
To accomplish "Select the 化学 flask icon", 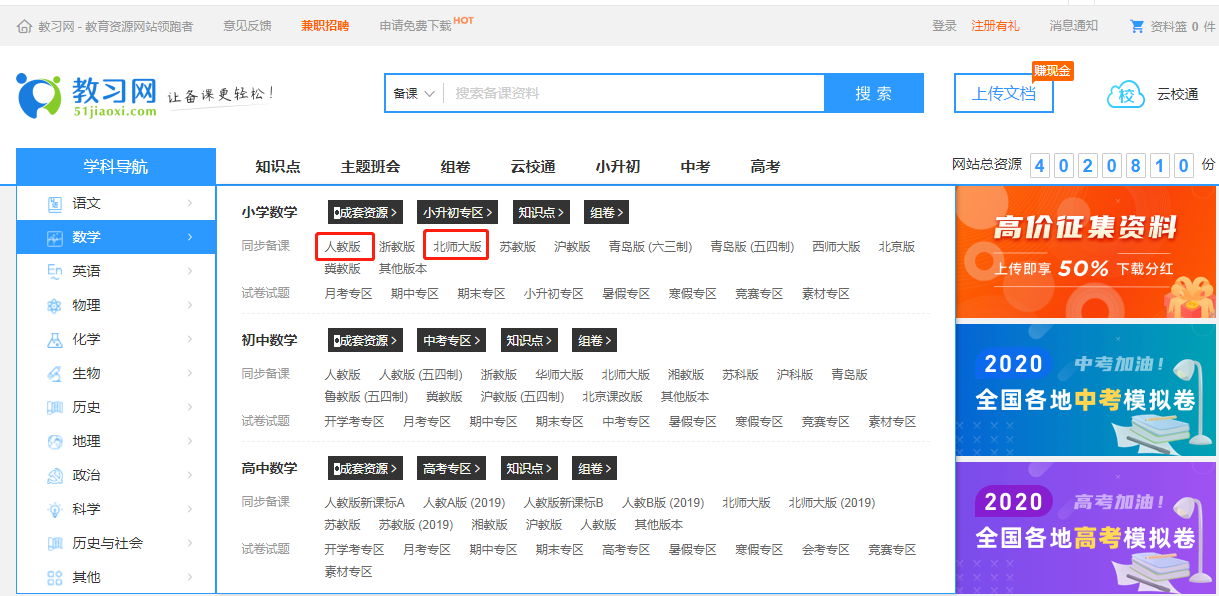I will click(x=54, y=338).
